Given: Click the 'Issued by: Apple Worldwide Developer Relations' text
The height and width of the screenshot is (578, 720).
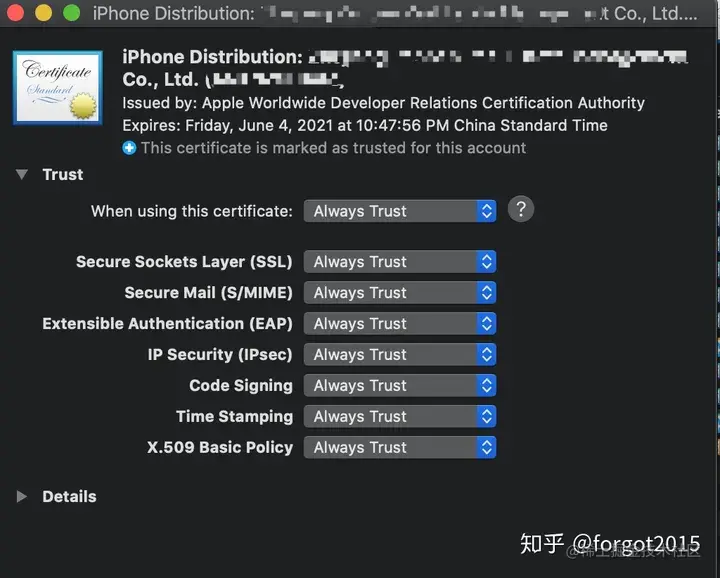Looking at the screenshot, I should 383,103.
